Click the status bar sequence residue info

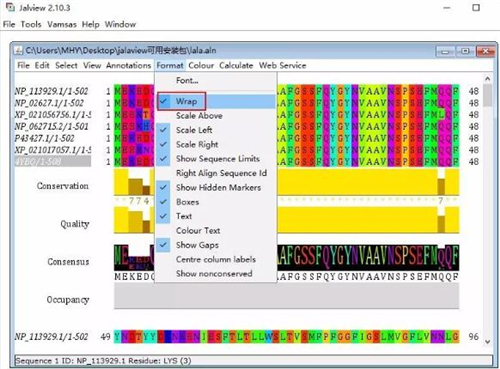(x=253, y=361)
